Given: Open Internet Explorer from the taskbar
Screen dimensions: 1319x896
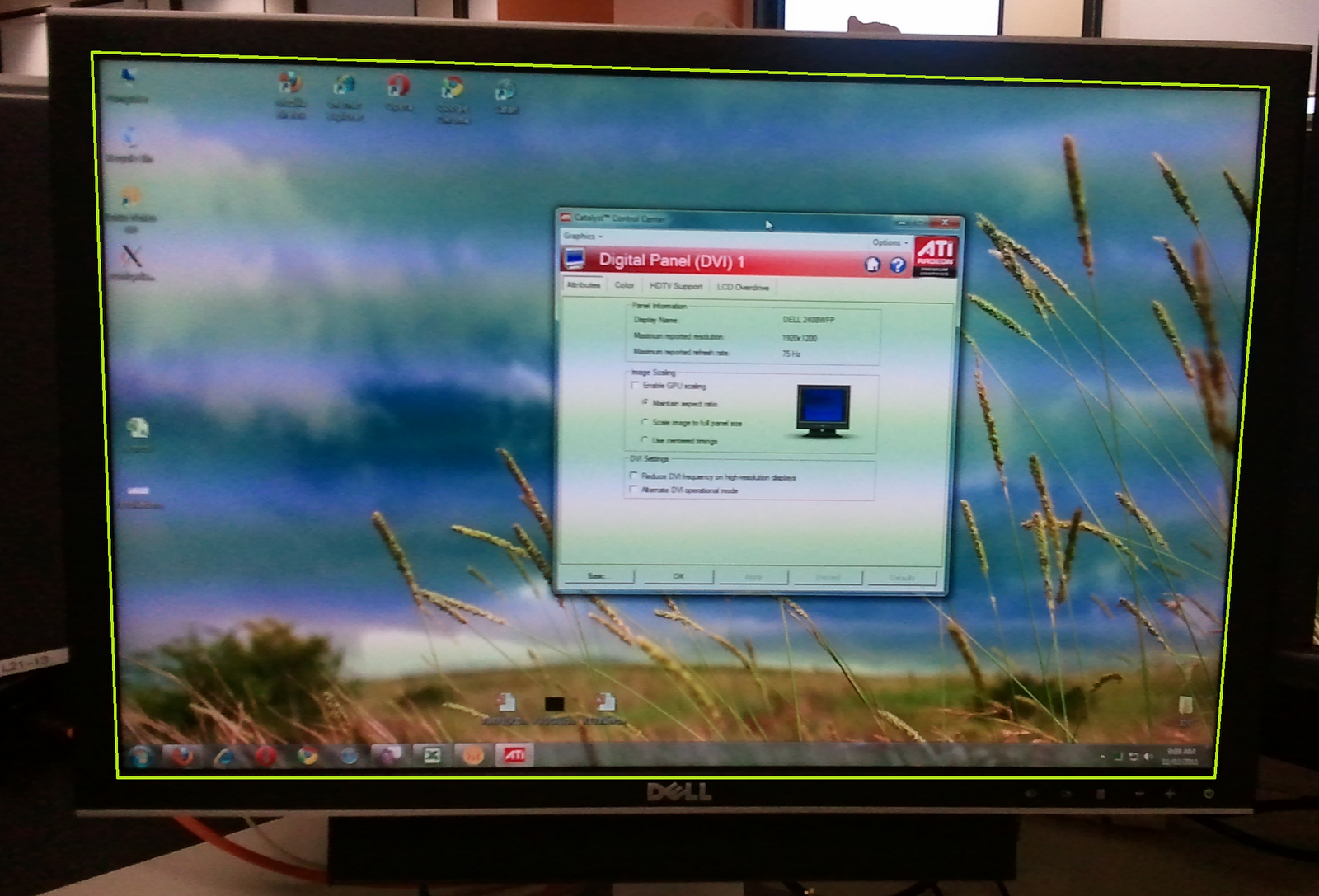Looking at the screenshot, I should [x=224, y=756].
